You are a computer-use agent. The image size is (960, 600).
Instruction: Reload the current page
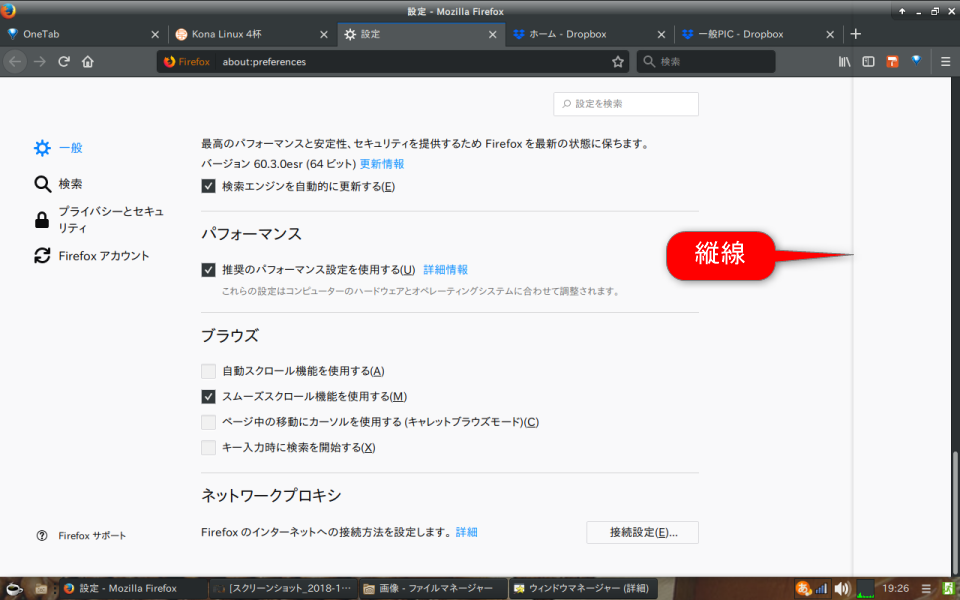(x=64, y=62)
